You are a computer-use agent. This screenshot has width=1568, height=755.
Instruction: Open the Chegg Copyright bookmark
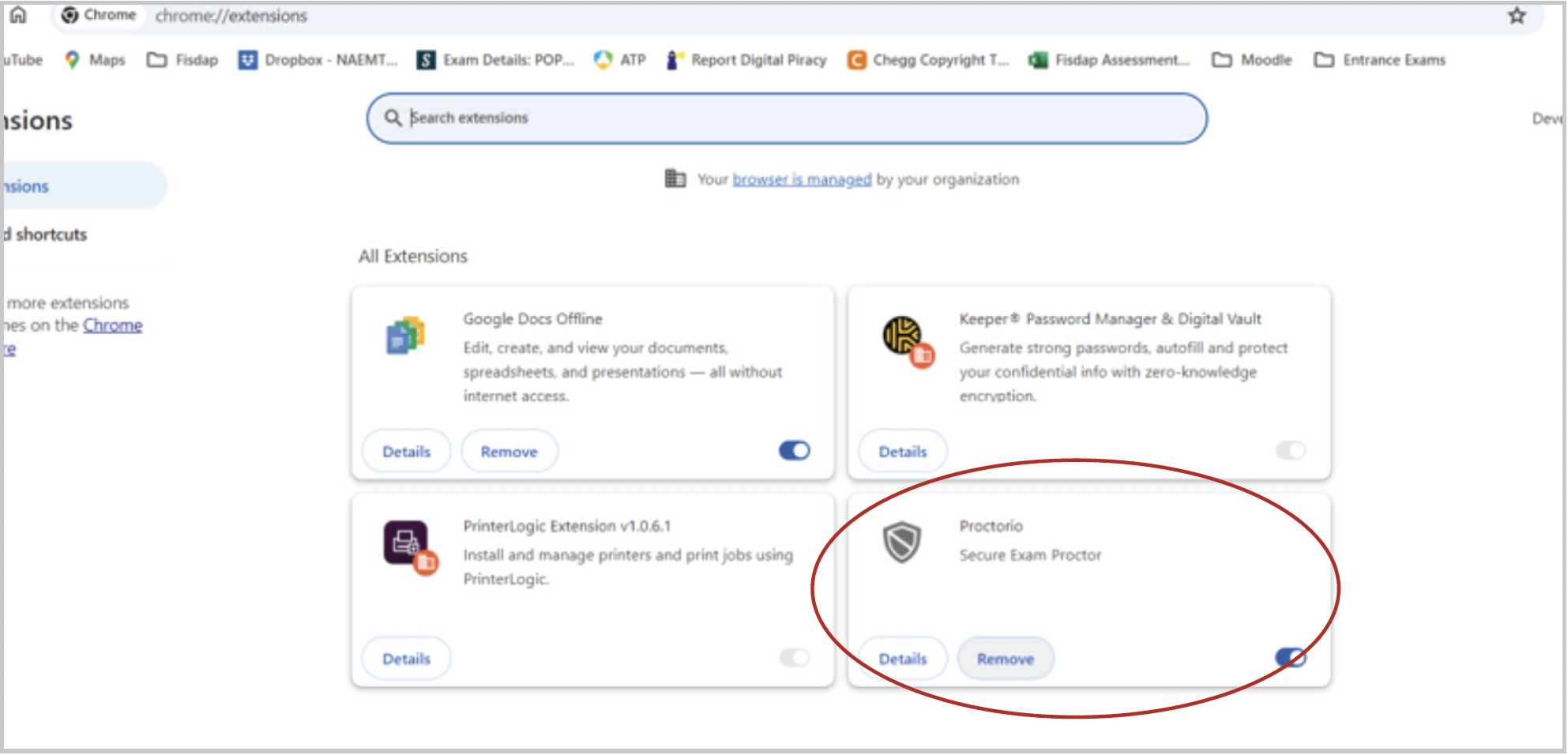[928, 60]
